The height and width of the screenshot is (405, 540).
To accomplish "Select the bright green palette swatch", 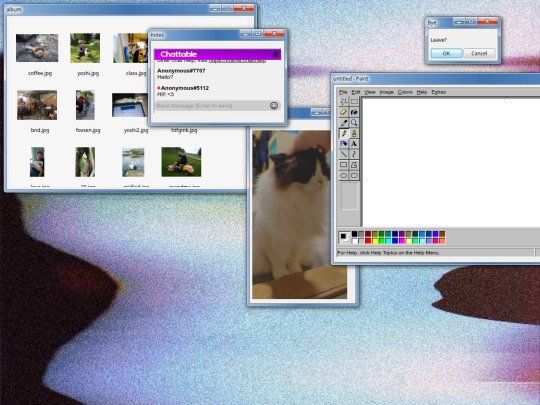I will [382, 241].
